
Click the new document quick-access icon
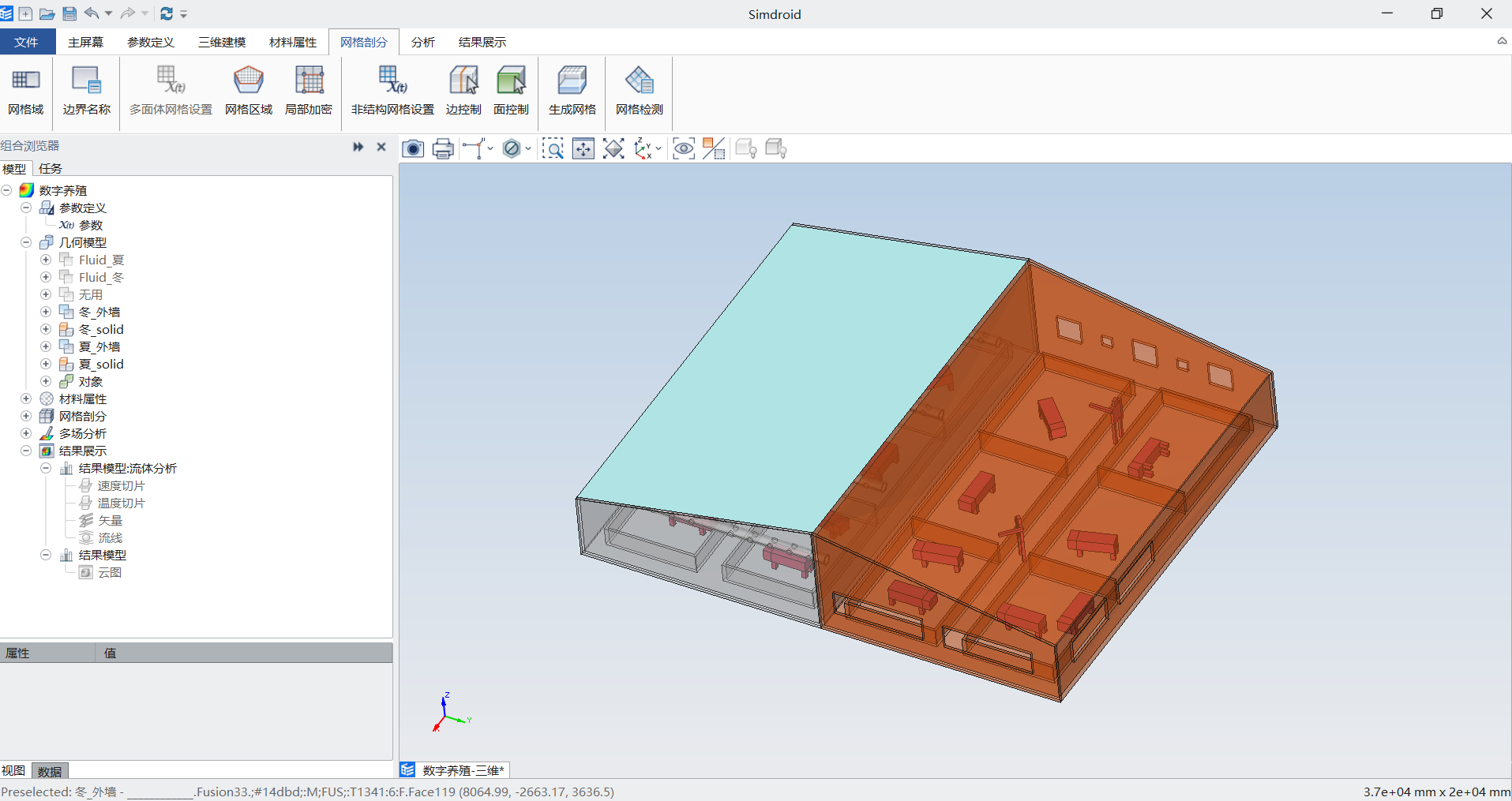click(25, 13)
